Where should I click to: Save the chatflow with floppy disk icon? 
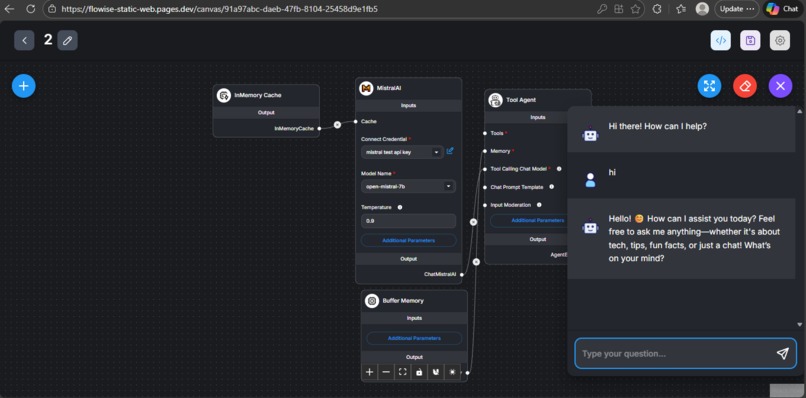(x=750, y=41)
